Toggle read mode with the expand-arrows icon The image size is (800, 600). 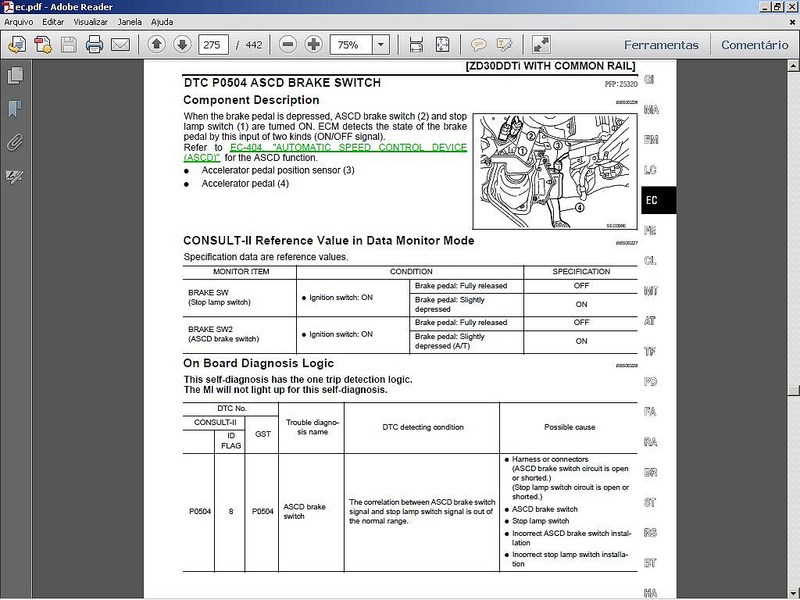click(x=541, y=44)
